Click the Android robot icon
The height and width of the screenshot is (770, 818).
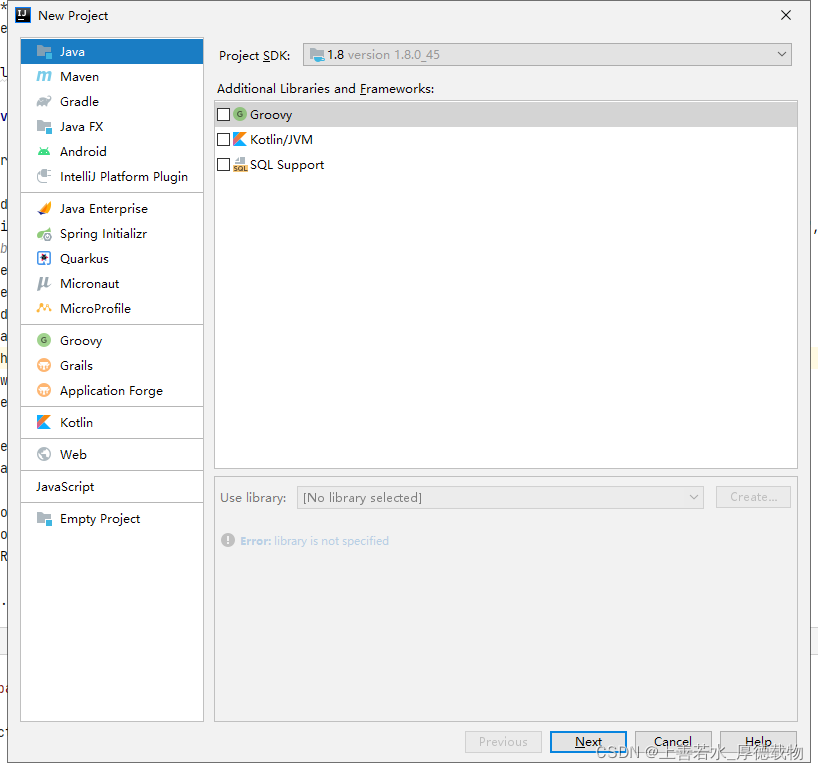coord(44,152)
